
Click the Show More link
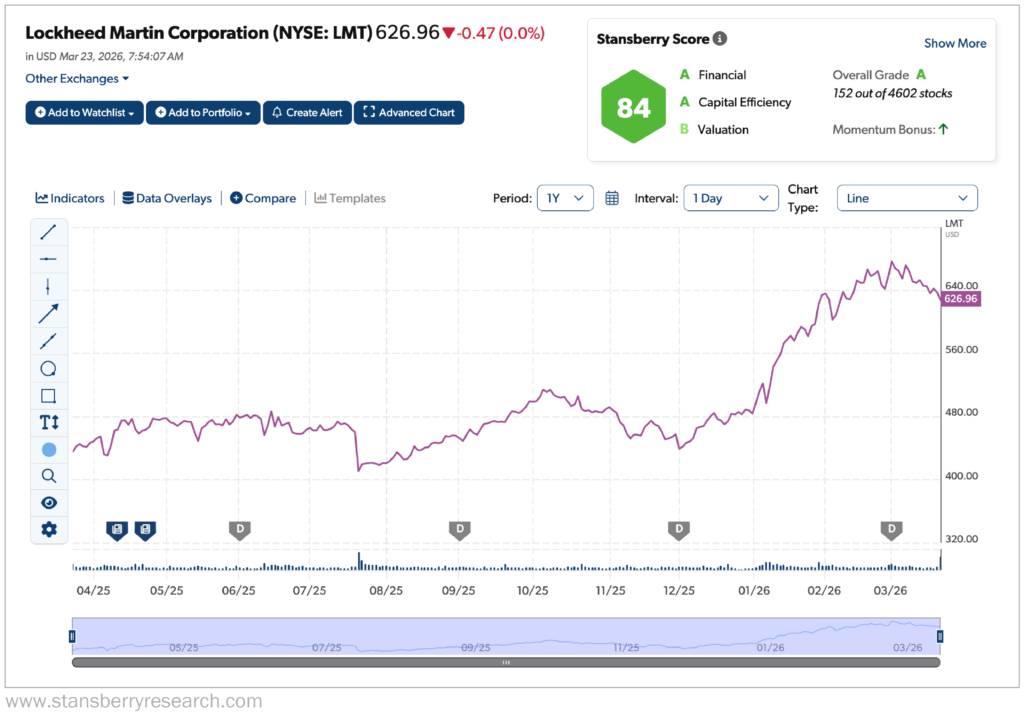pyautogui.click(x=954, y=43)
